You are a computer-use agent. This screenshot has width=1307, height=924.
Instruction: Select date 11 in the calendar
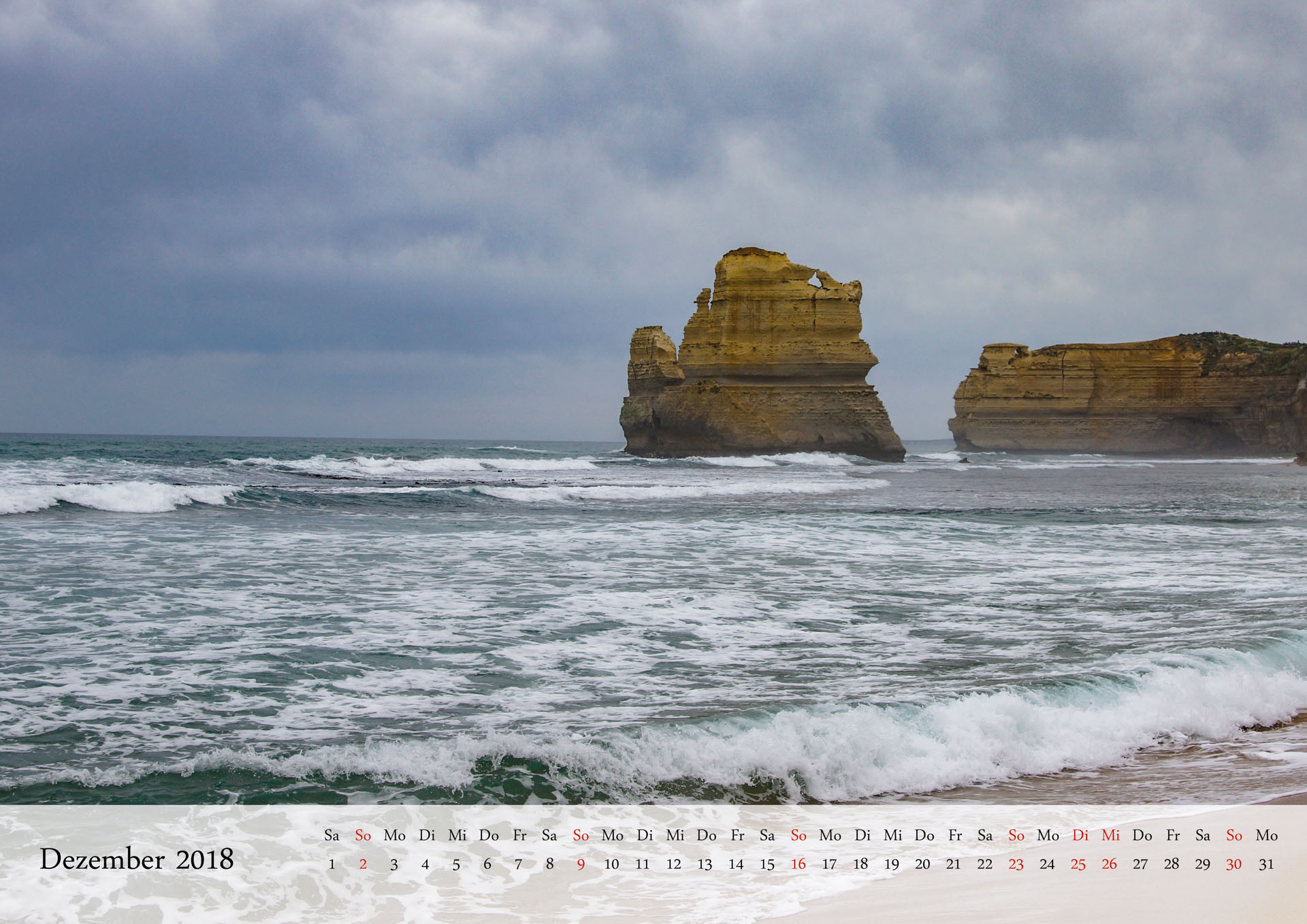click(x=643, y=864)
